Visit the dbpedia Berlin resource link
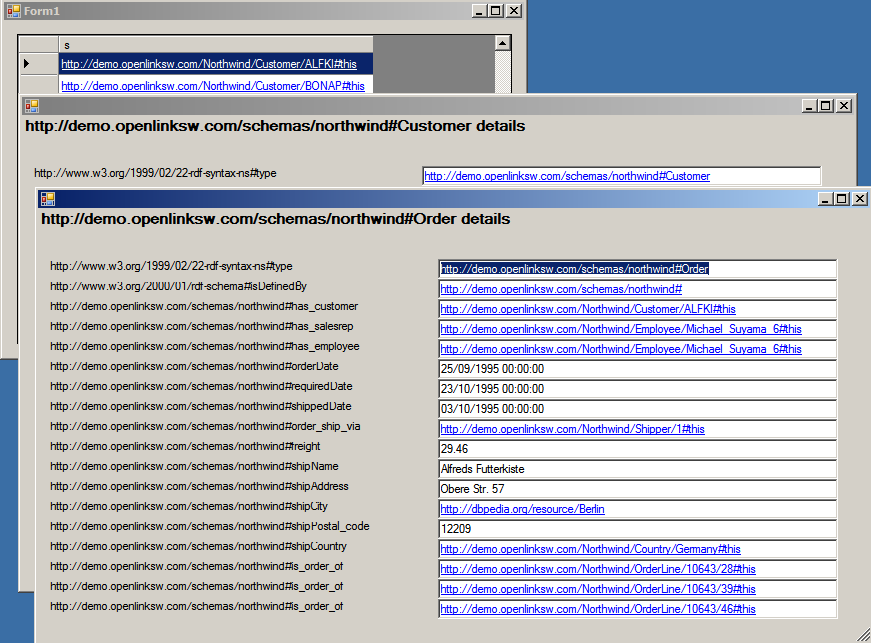This screenshot has width=871, height=643. pyautogui.click(x=522, y=509)
